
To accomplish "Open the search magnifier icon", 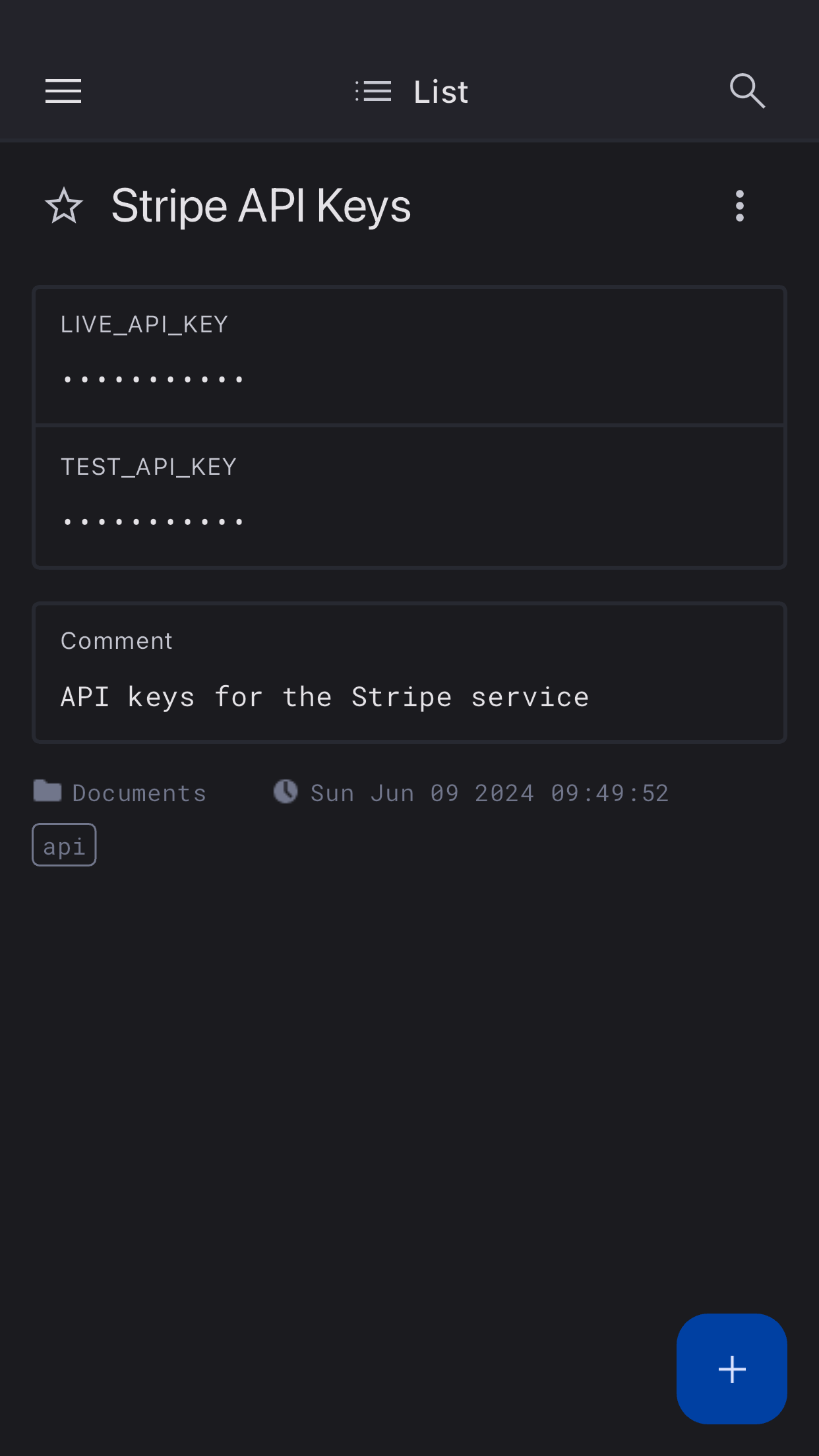I will click(747, 91).
